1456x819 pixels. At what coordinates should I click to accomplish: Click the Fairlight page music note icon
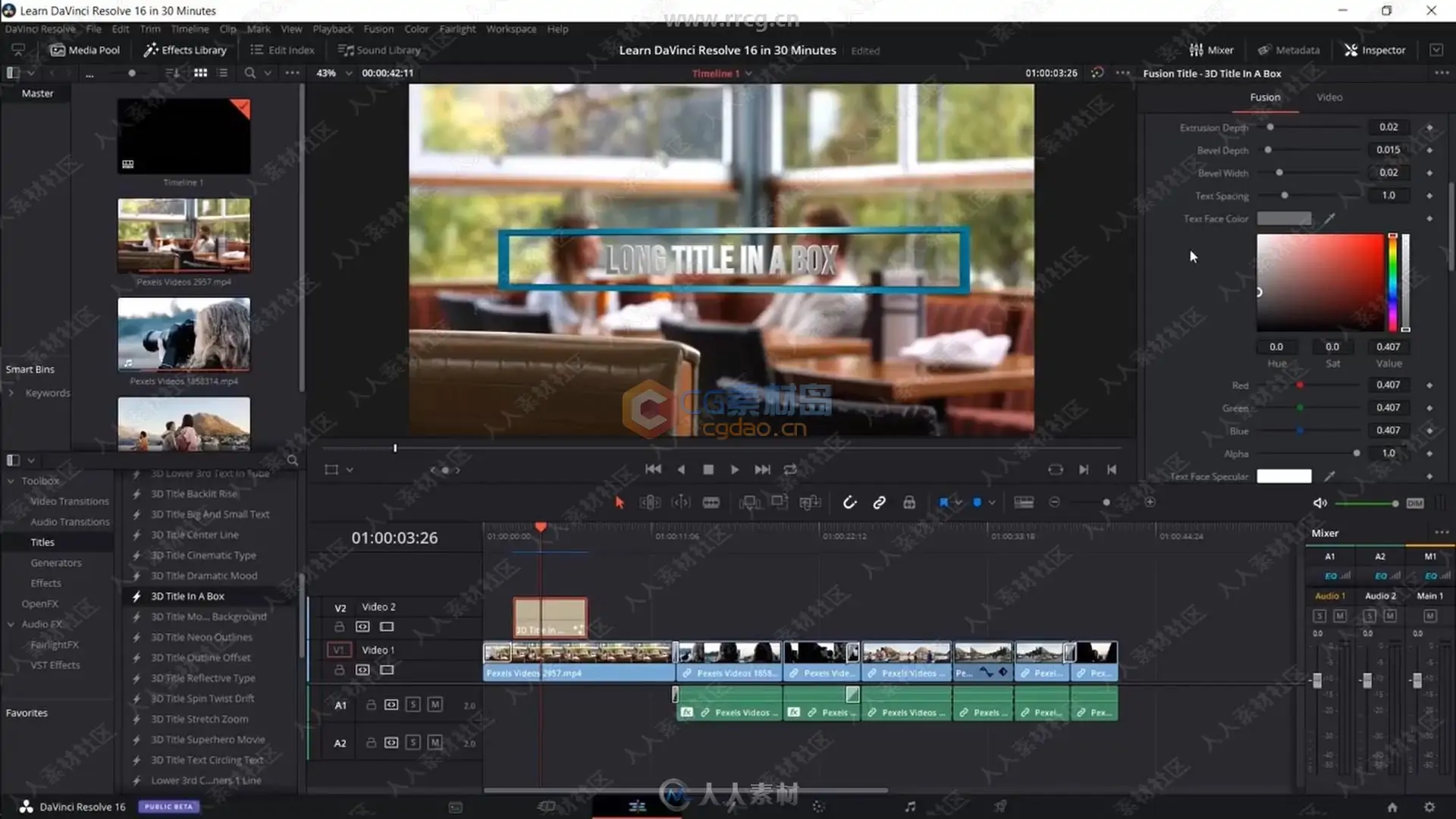click(910, 807)
